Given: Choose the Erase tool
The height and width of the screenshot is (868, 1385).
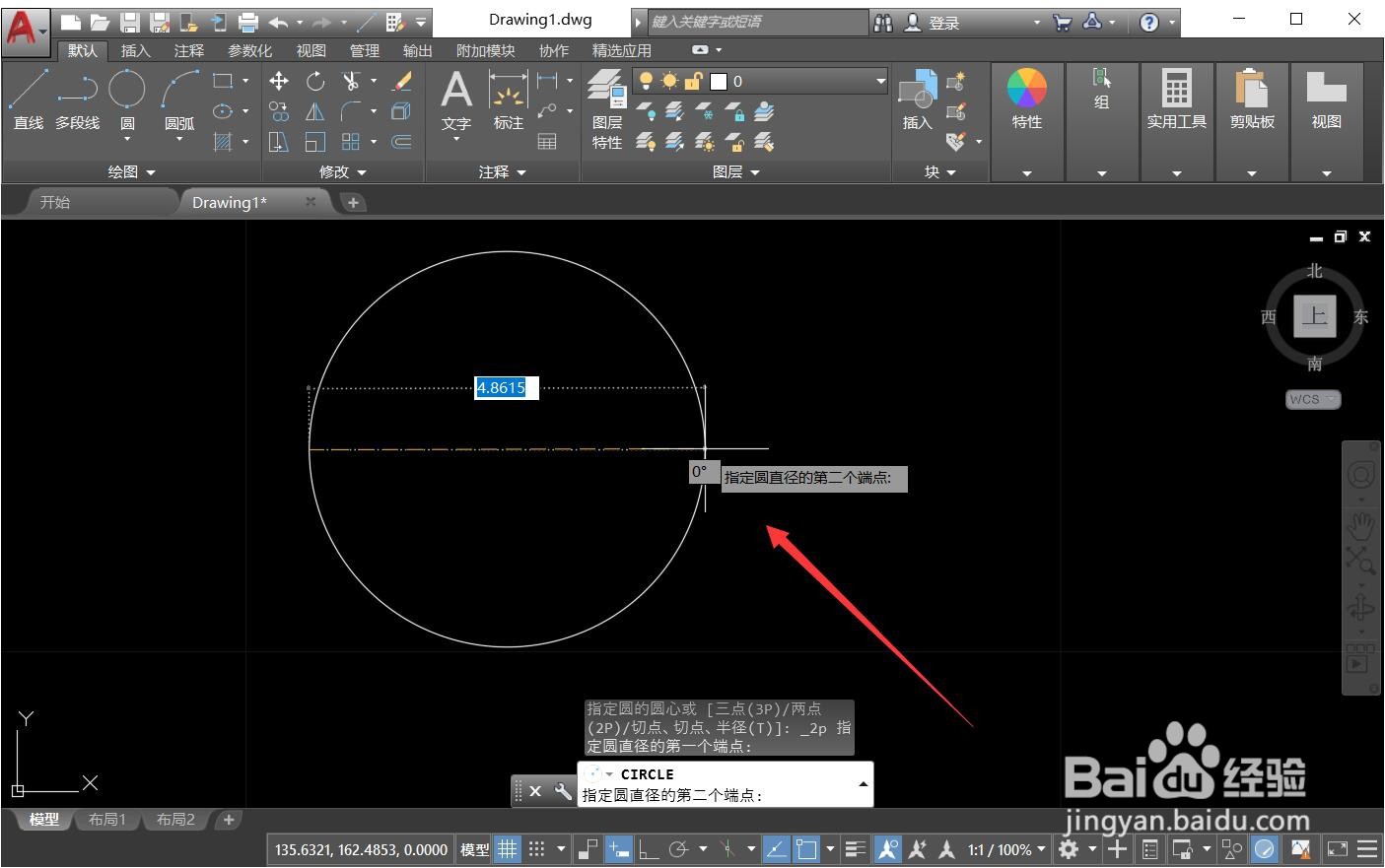Looking at the screenshot, I should point(402,81).
